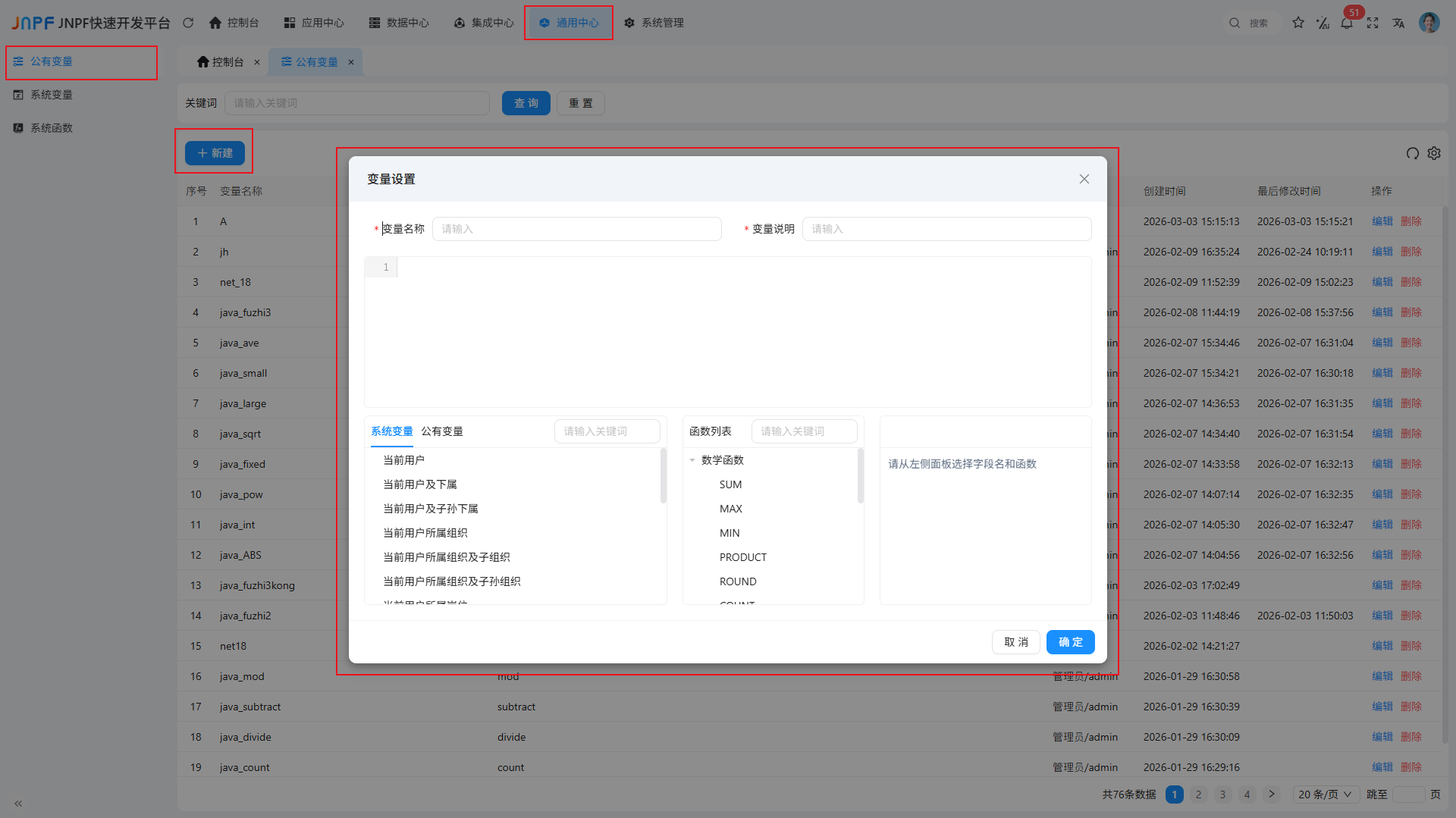Refresh the page with the reload icon
This screenshot has width=1456, height=818.
(188, 23)
